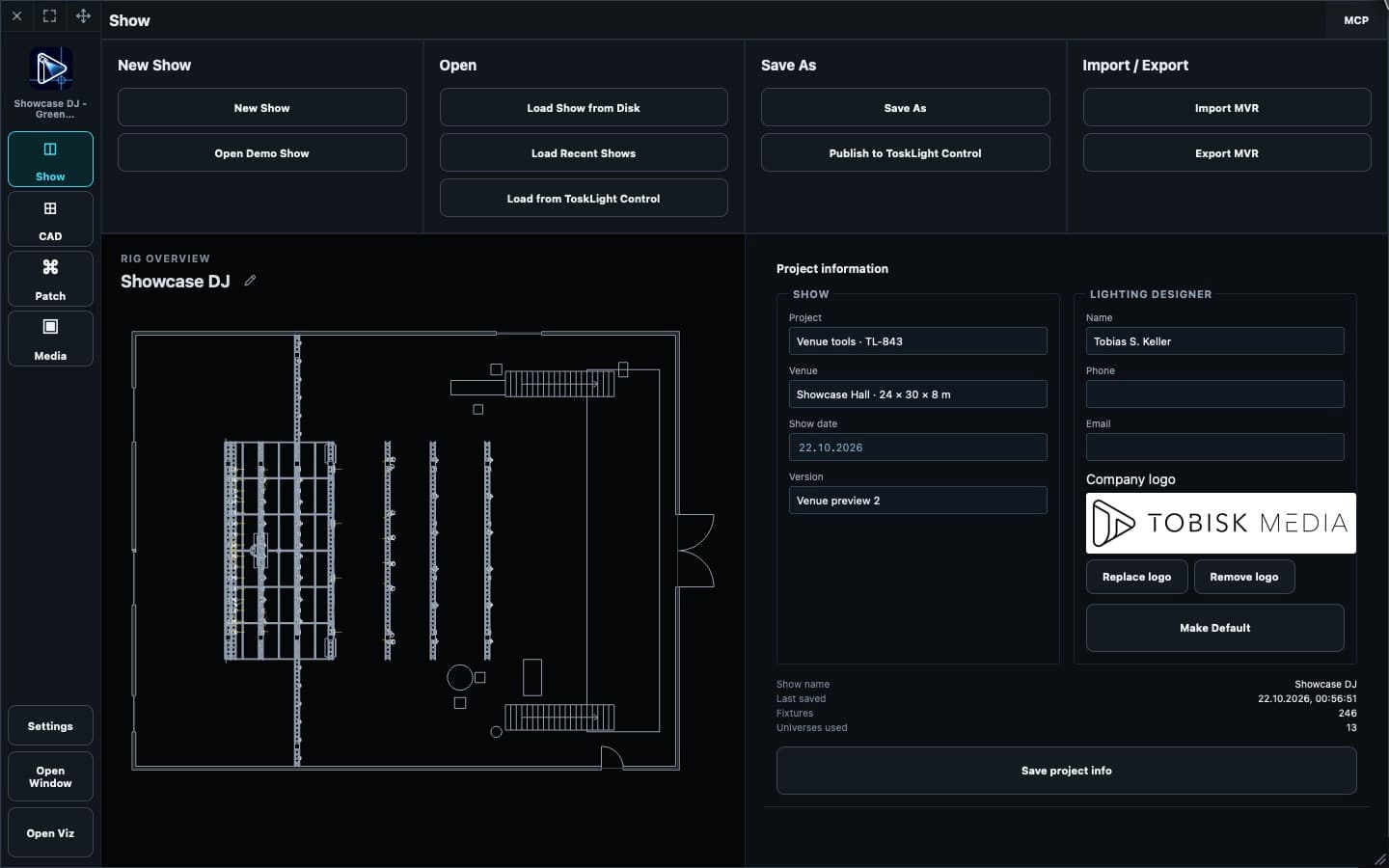The width and height of the screenshot is (1389, 868).
Task: Open the Patch section
Action: [50, 279]
